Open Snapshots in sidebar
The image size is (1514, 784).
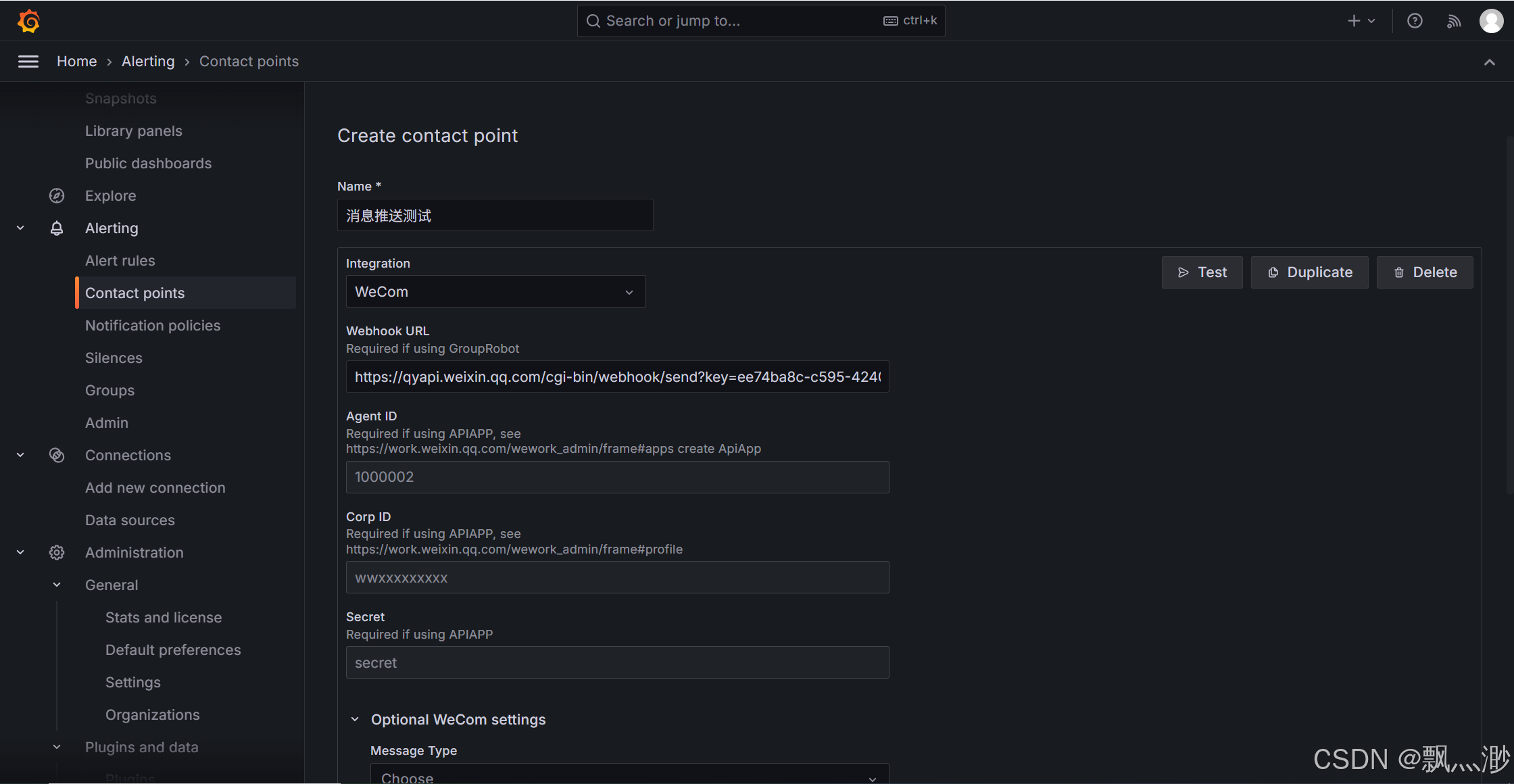pyautogui.click(x=121, y=99)
